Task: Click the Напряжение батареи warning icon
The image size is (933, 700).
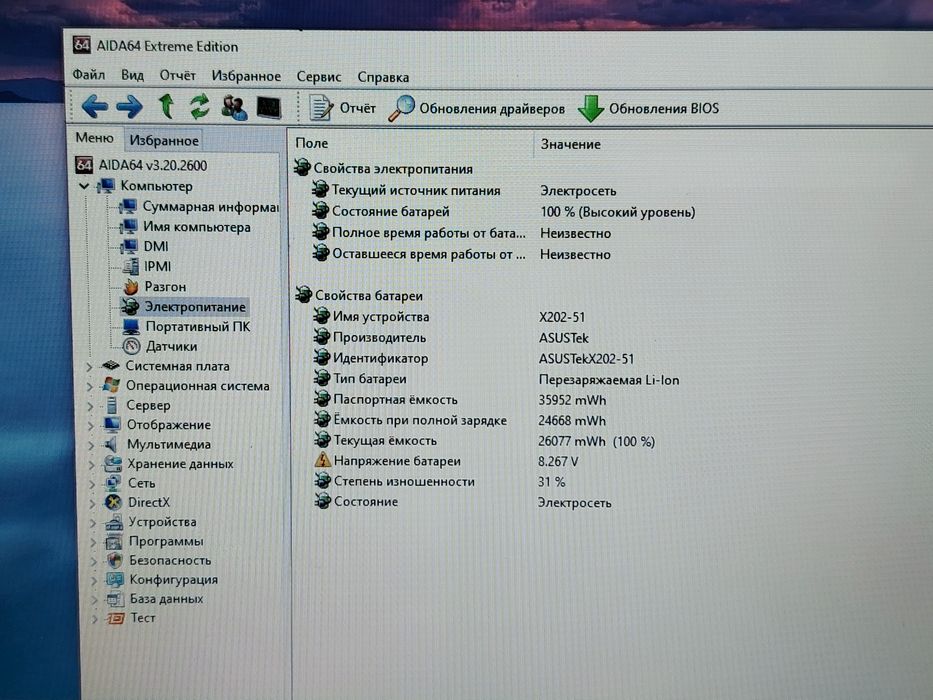Action: pos(322,460)
